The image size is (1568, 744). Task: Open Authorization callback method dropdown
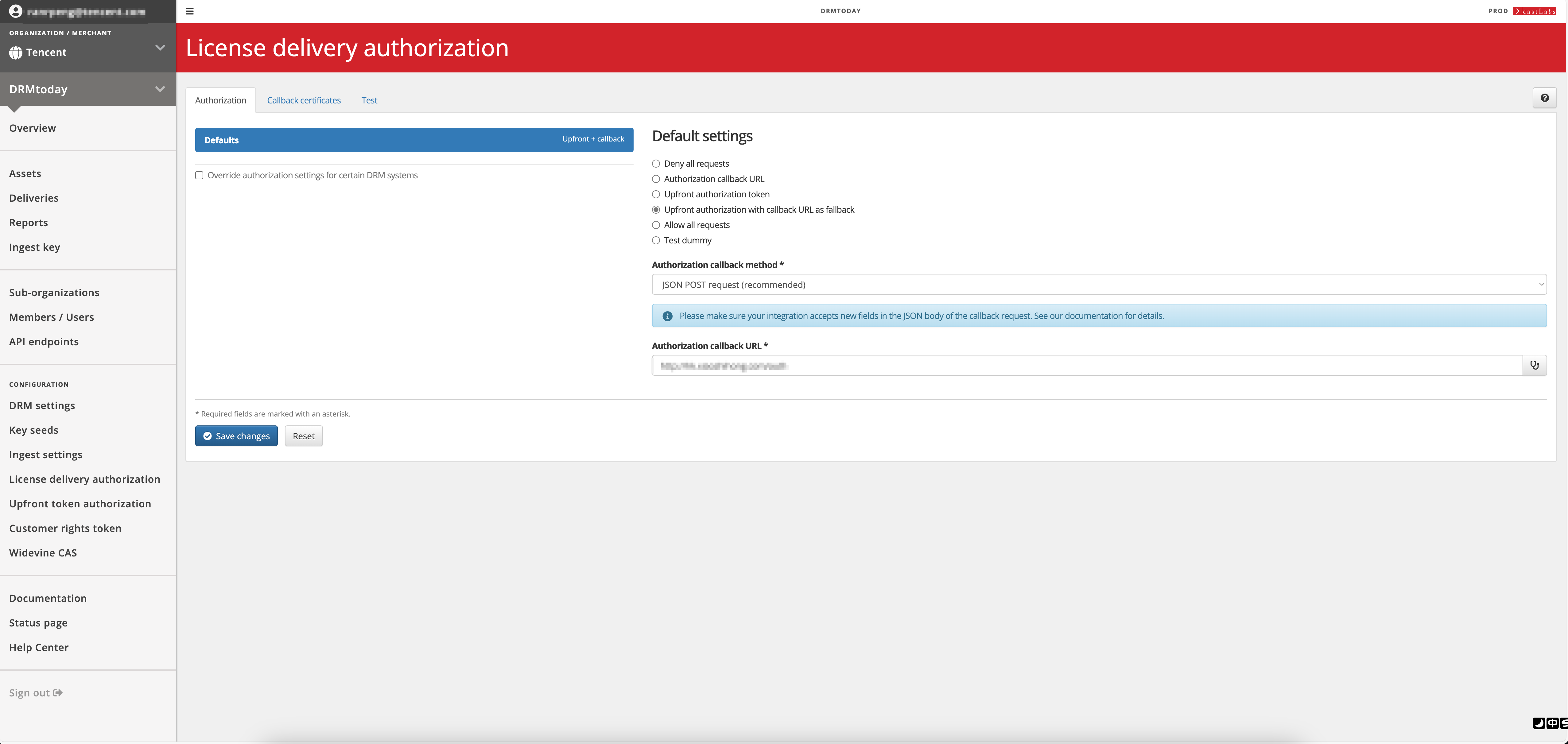pos(1099,284)
